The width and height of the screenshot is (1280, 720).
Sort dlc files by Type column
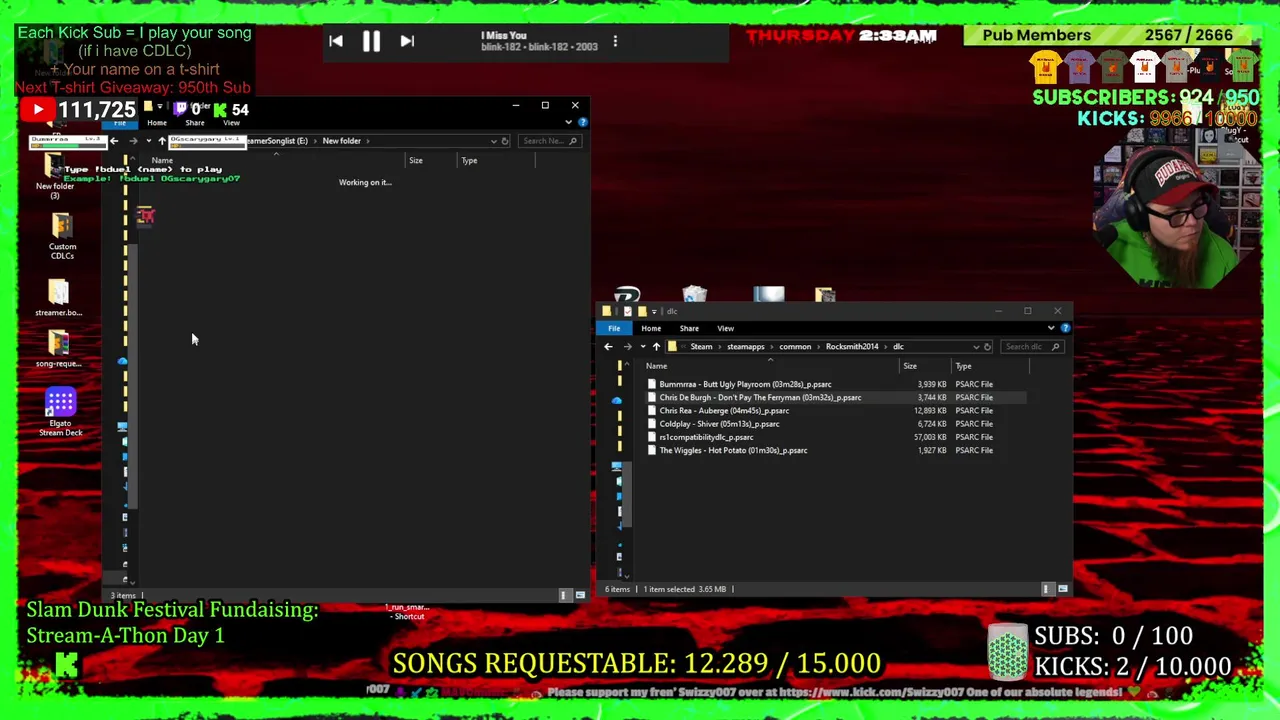point(963,366)
